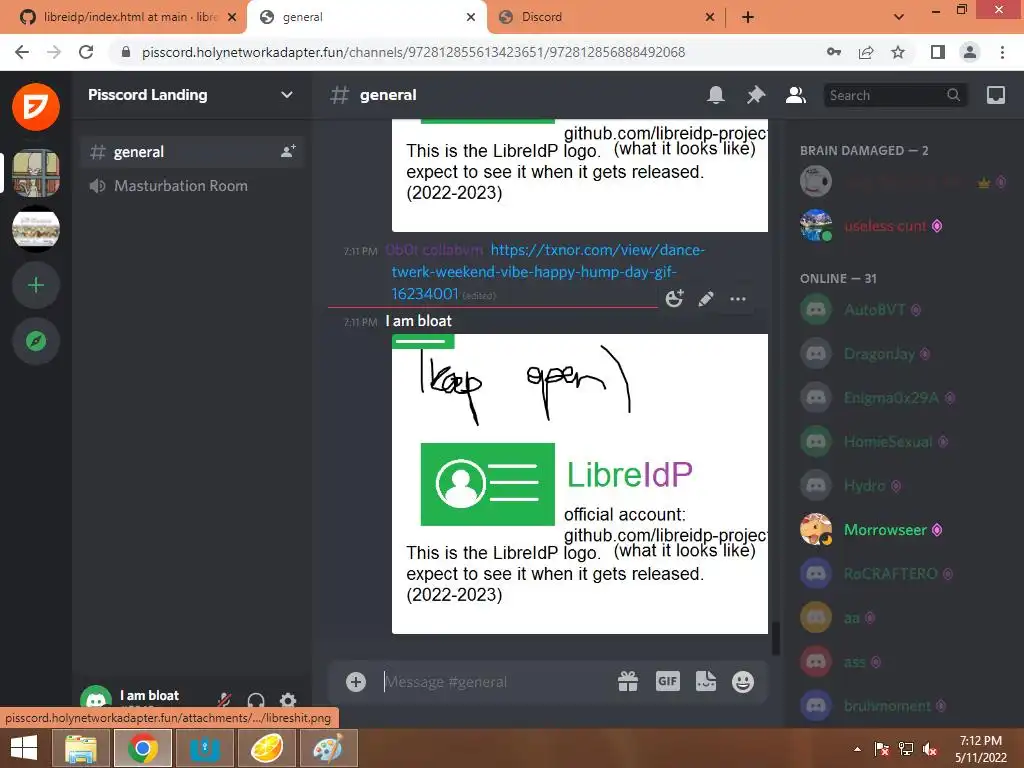The image size is (1024, 768).
Task: Open the Chrome profile icon
Action: click(x=970, y=52)
